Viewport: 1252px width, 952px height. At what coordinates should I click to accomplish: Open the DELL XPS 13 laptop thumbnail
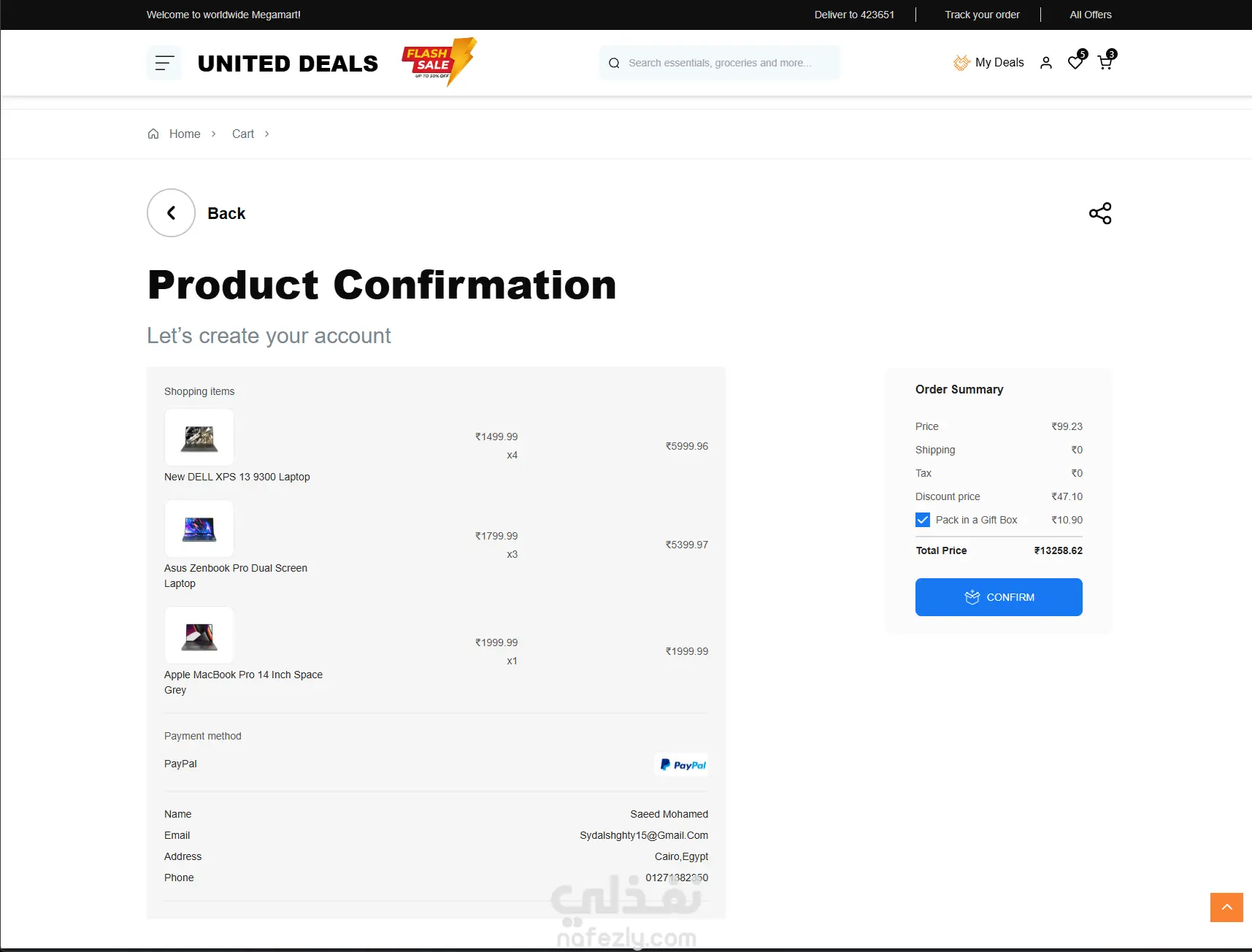(199, 437)
